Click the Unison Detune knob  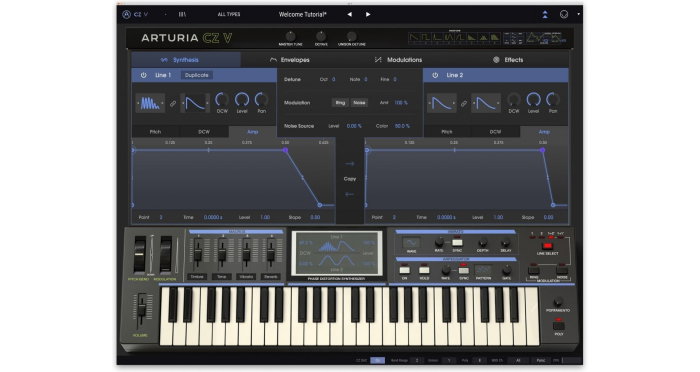click(x=351, y=36)
